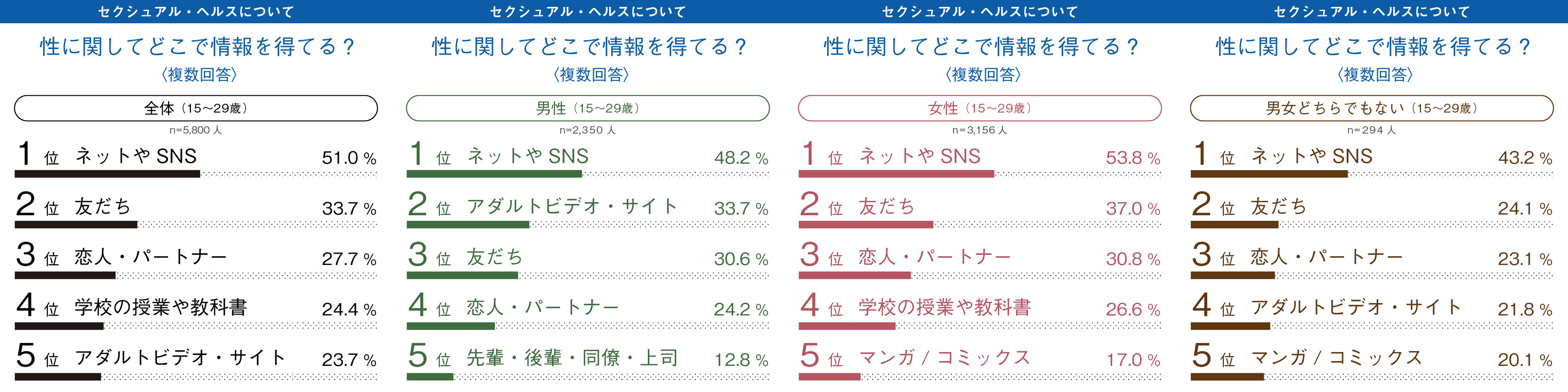Click the last blue セクシュアル・ヘルスについて header

1372,12
